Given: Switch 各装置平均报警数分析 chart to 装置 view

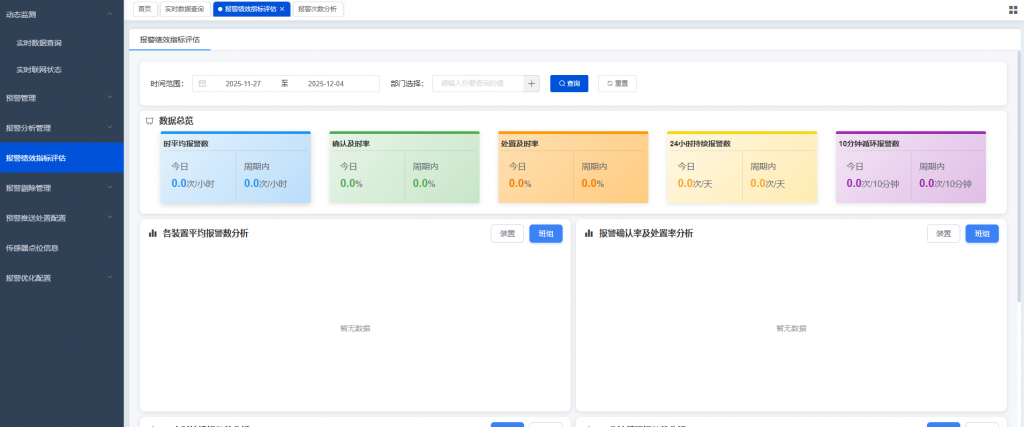Looking at the screenshot, I should [x=507, y=233].
